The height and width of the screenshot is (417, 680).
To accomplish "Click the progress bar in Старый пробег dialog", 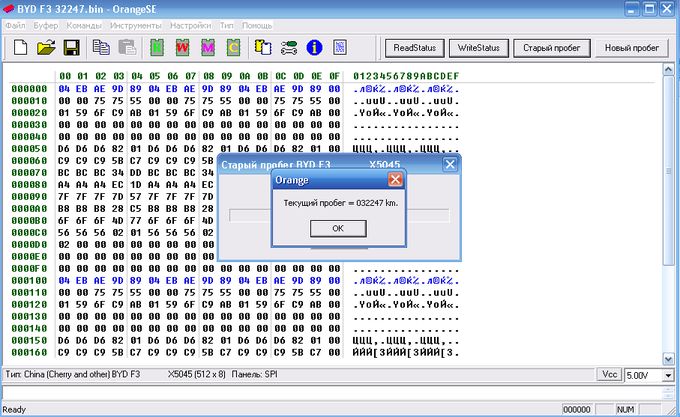I will click(x=339, y=215).
